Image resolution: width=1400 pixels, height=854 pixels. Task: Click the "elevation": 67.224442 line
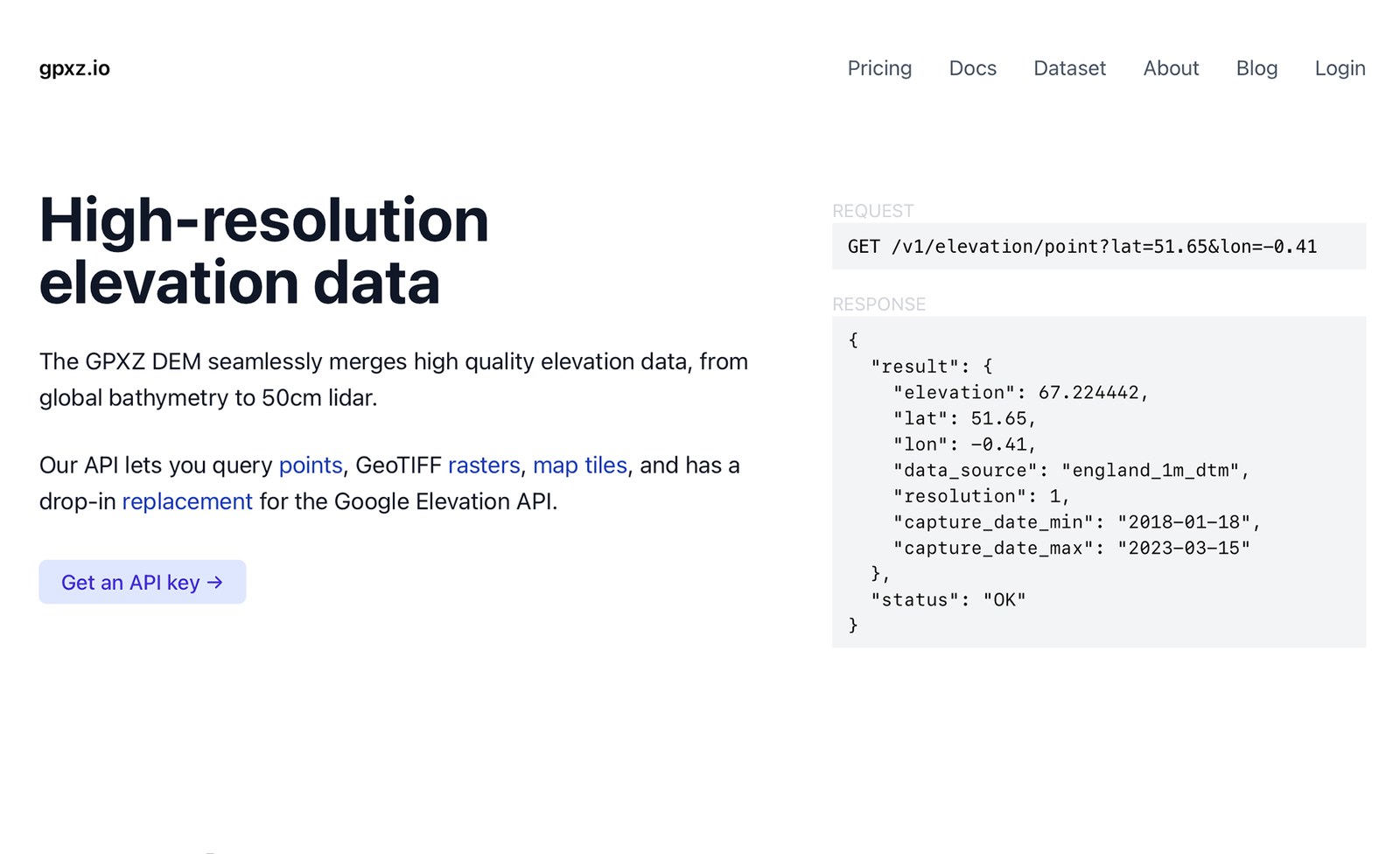point(1020,392)
